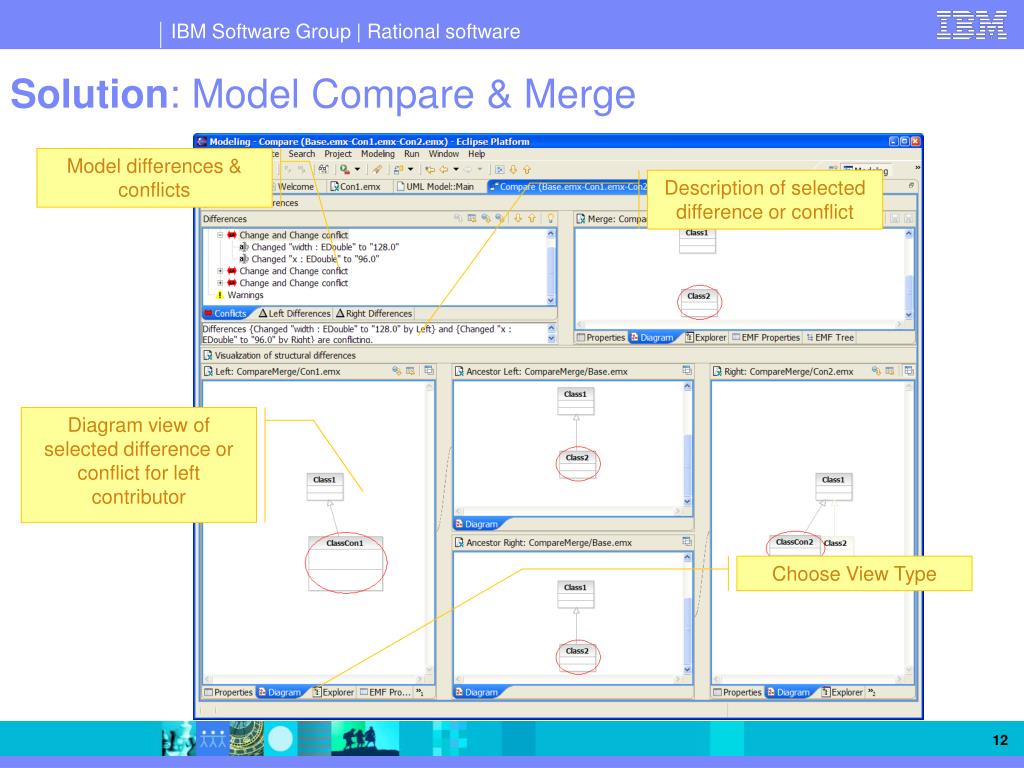Select ClassCon1 class in Left diagram
The width and height of the screenshot is (1024, 768).
point(345,564)
